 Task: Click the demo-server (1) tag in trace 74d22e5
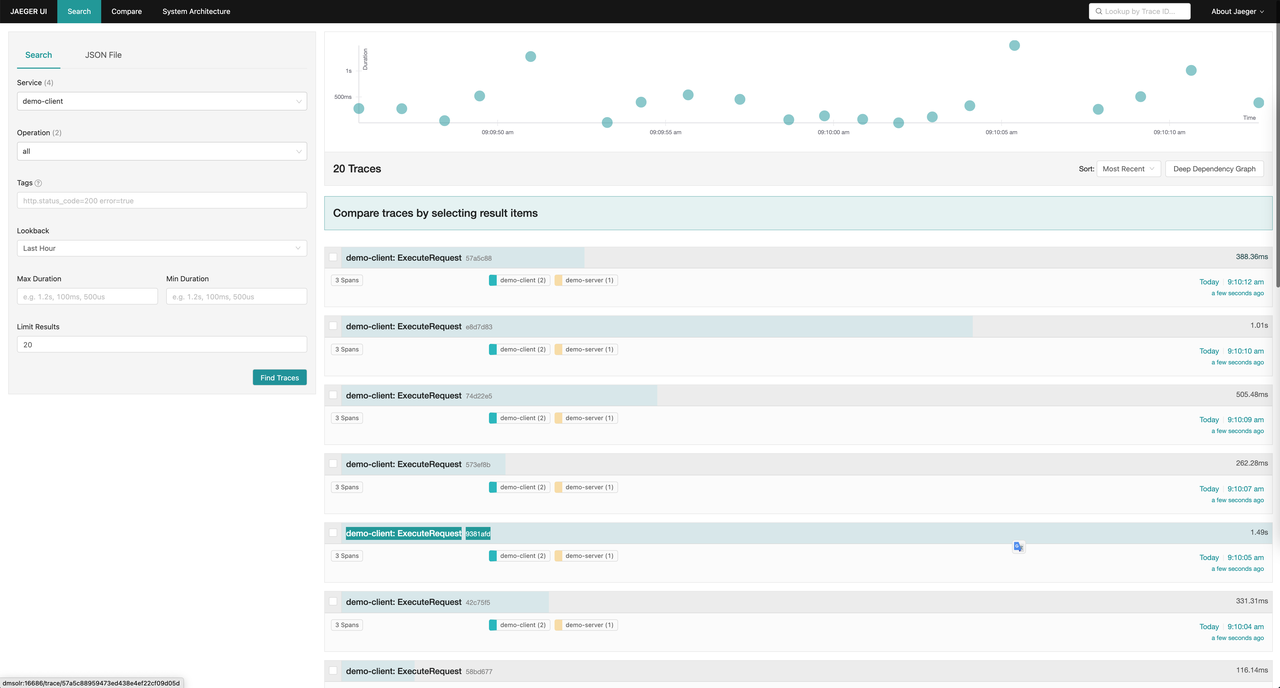[586, 418]
